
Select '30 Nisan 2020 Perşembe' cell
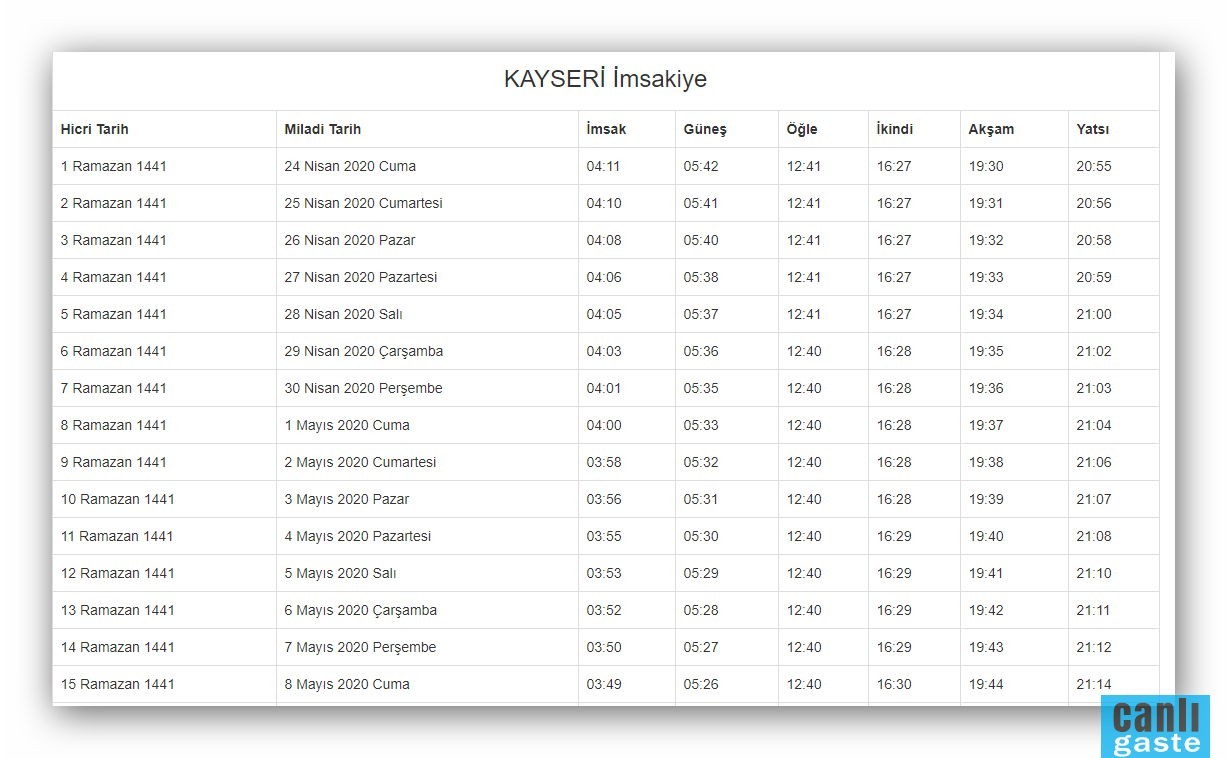363,388
